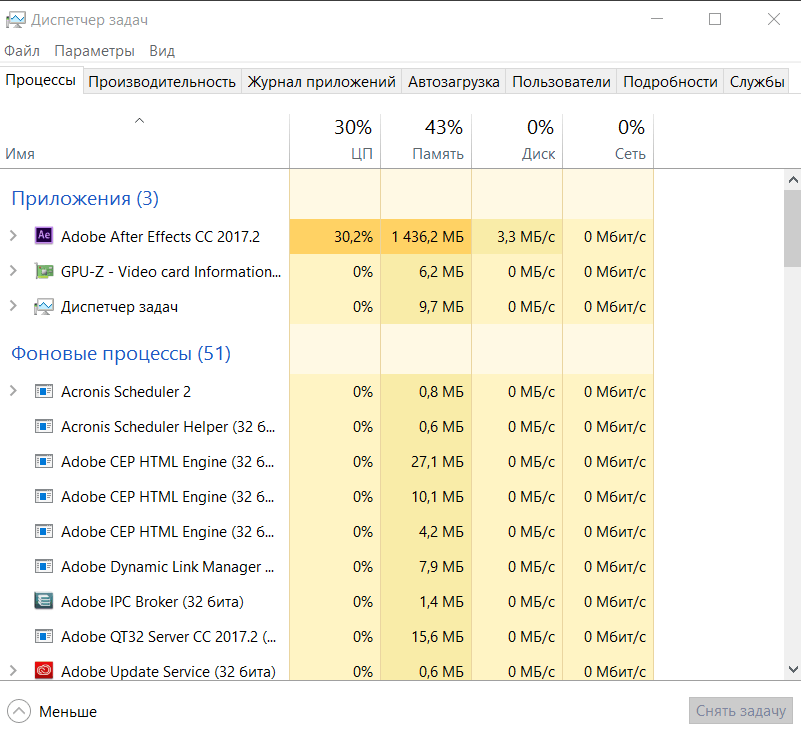This screenshot has width=801, height=732.
Task: Open the Файл menu
Action: pyautogui.click(x=22, y=51)
